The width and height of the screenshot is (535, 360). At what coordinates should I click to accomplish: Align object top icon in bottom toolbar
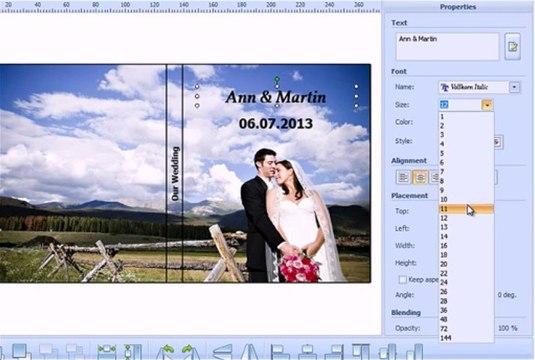(x=361, y=352)
